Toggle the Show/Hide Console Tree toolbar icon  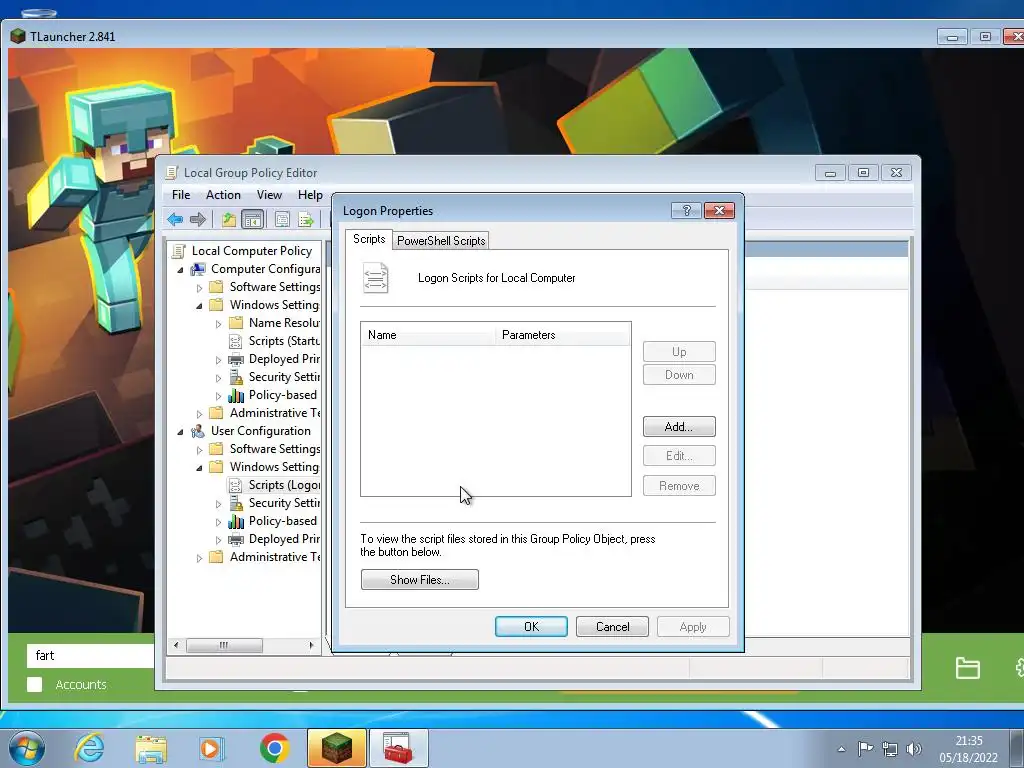[x=252, y=219]
